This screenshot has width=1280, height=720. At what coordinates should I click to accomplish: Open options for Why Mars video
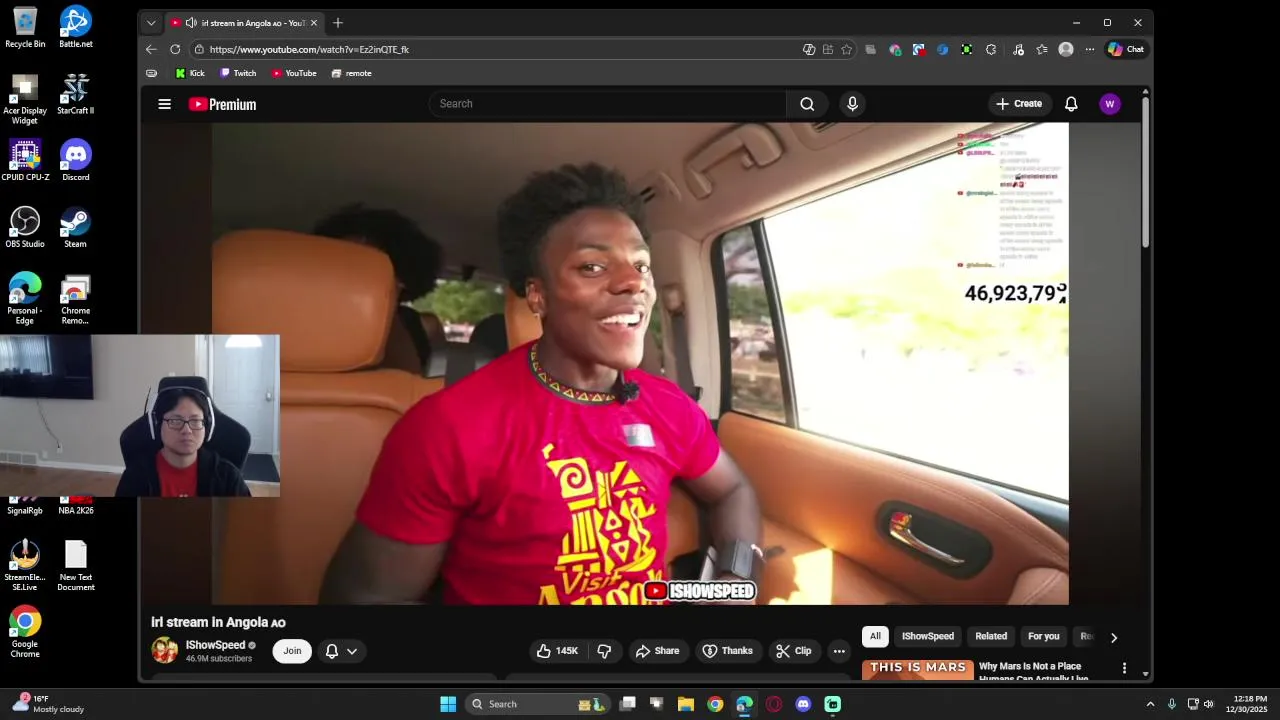[x=1124, y=668]
